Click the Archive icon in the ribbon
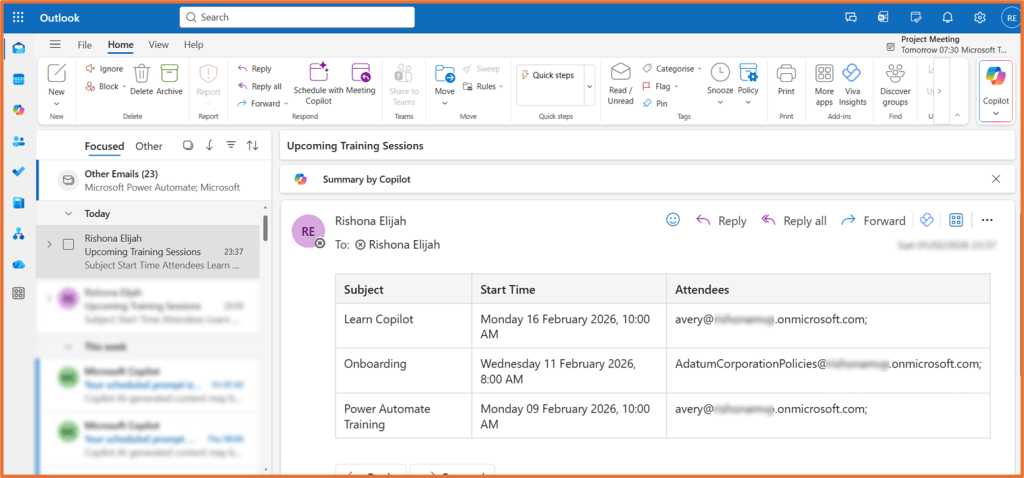1024x478 pixels. [x=169, y=79]
